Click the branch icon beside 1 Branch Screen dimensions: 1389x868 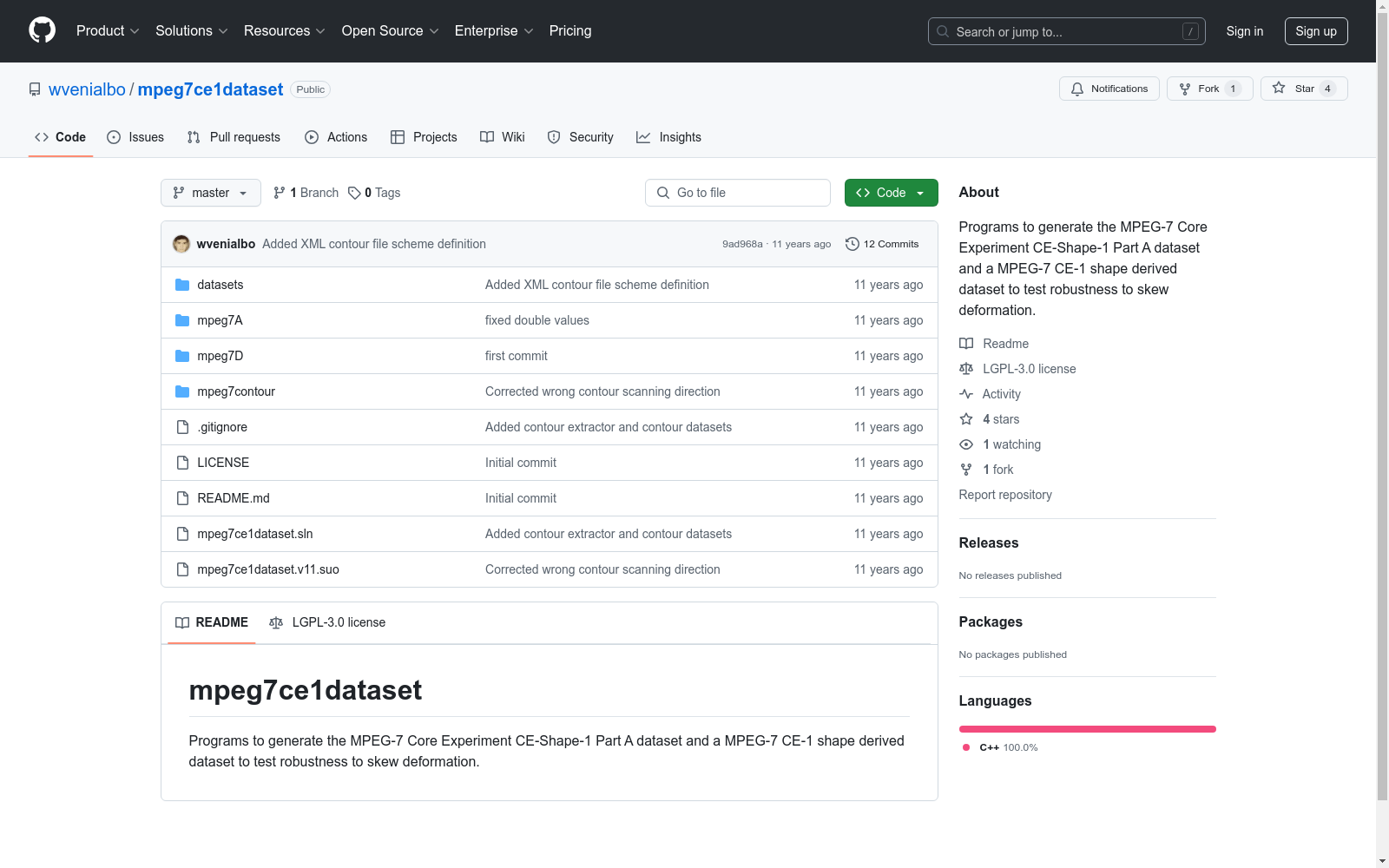280,193
